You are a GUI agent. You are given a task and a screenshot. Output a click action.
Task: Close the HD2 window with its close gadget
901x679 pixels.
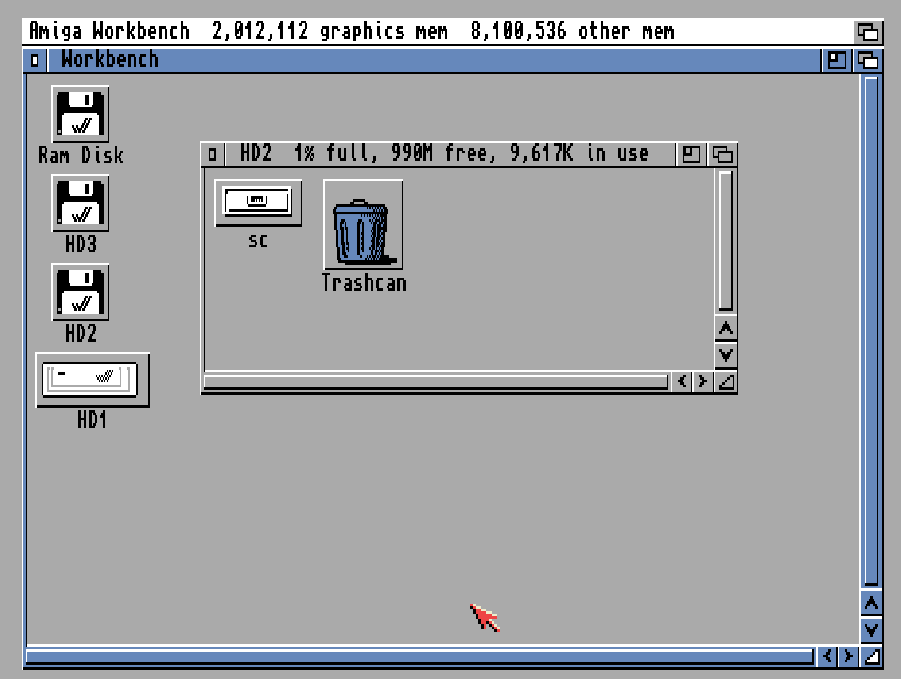[x=213, y=154]
